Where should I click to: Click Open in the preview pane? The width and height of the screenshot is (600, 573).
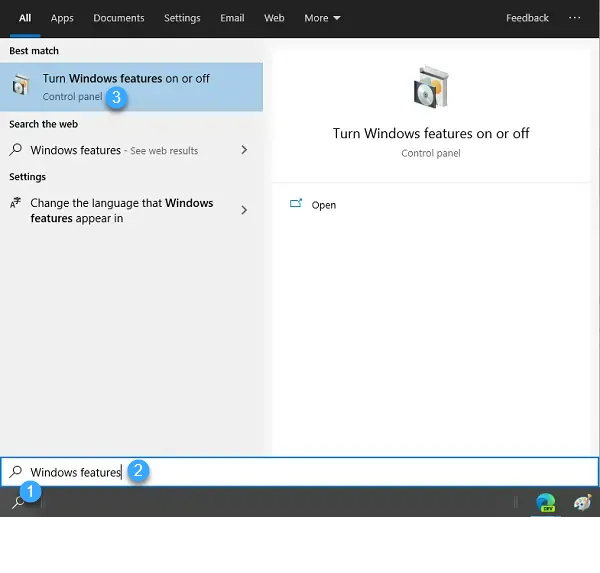point(324,205)
